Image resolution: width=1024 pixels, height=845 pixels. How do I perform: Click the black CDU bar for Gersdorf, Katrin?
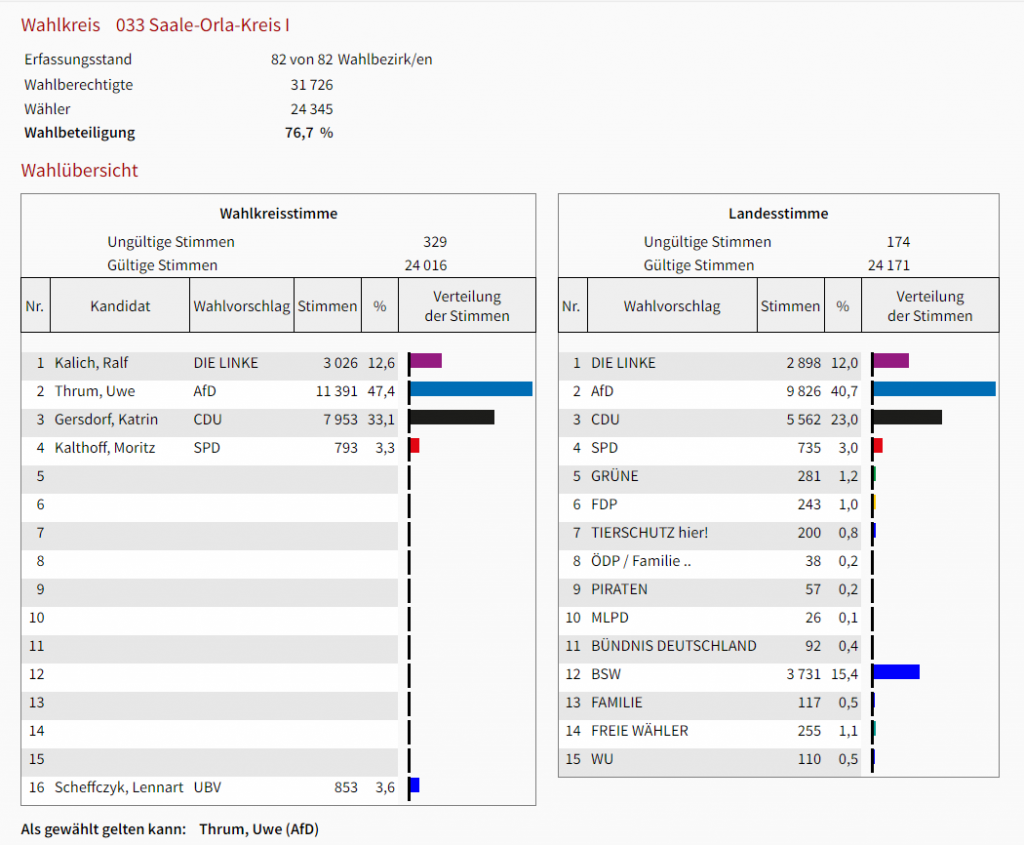[x=452, y=417]
